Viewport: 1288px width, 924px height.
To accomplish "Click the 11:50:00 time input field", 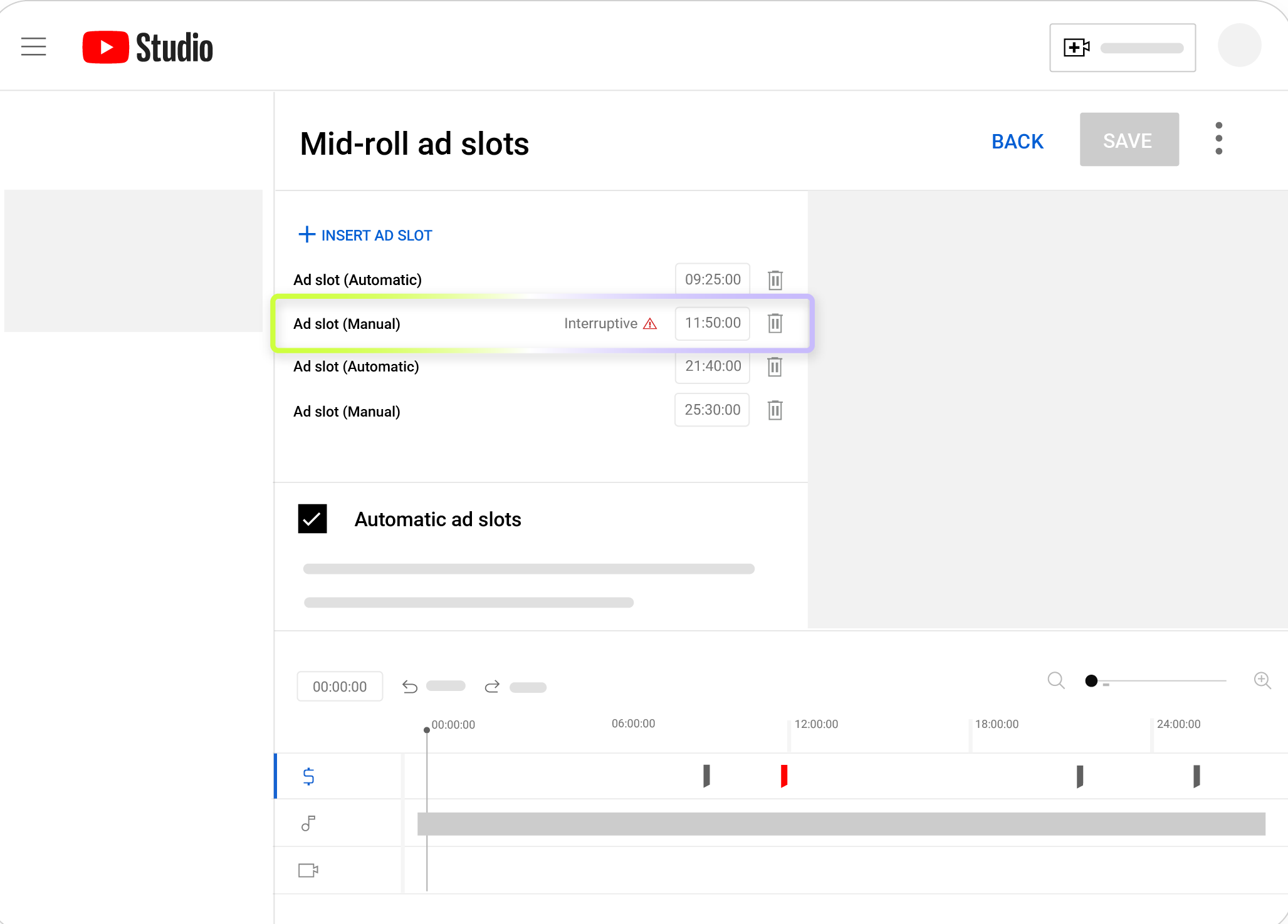I will (712, 323).
